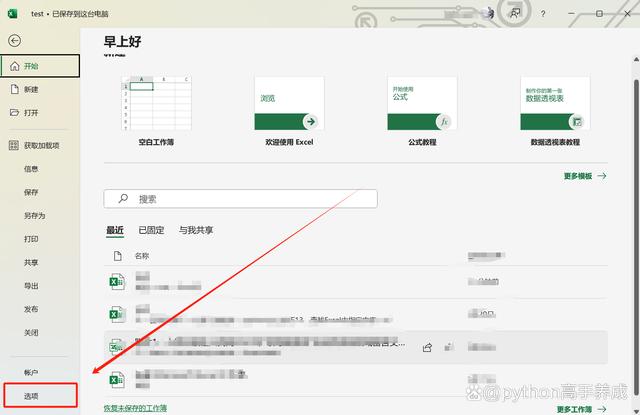Click the user account avatar in title bar
Screen dimensions: 640x415
tap(488, 13)
